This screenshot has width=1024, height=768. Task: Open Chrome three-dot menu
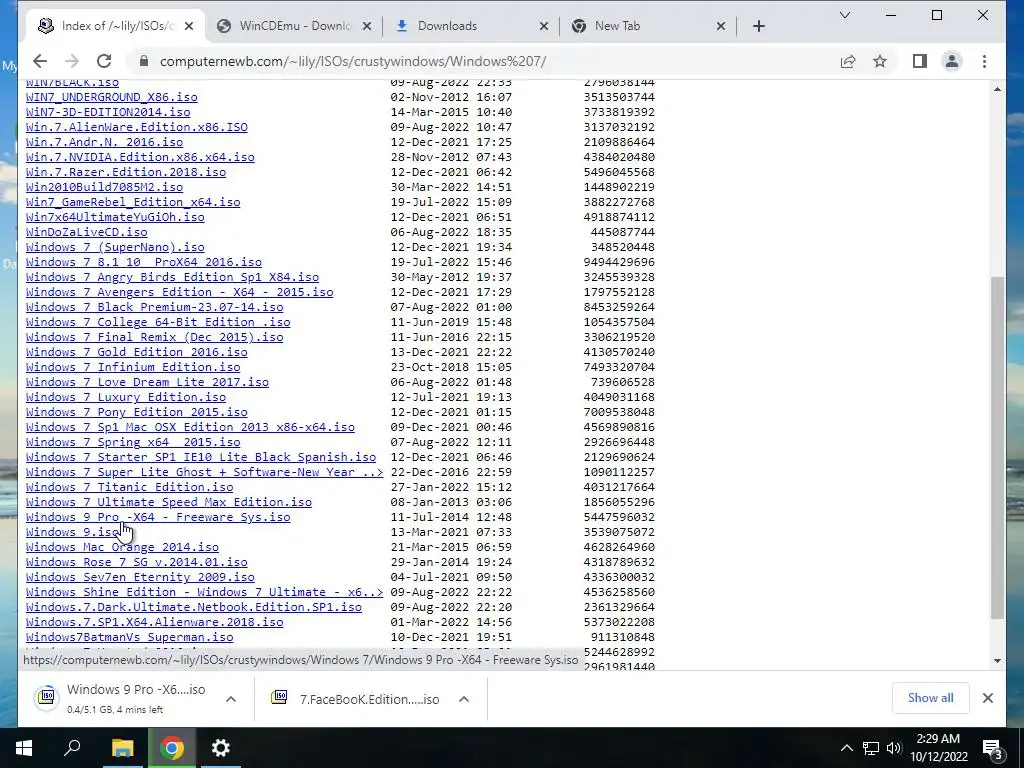point(984,61)
